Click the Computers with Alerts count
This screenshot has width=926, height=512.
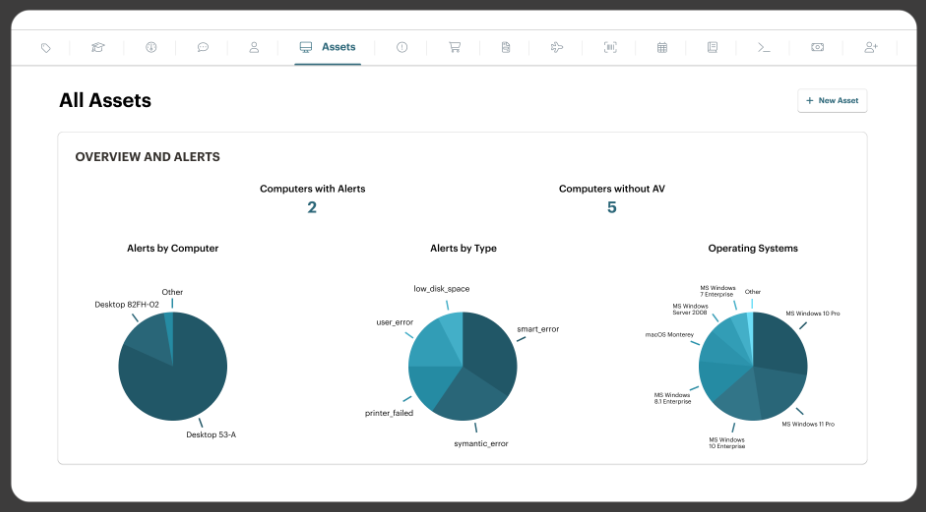[312, 208]
